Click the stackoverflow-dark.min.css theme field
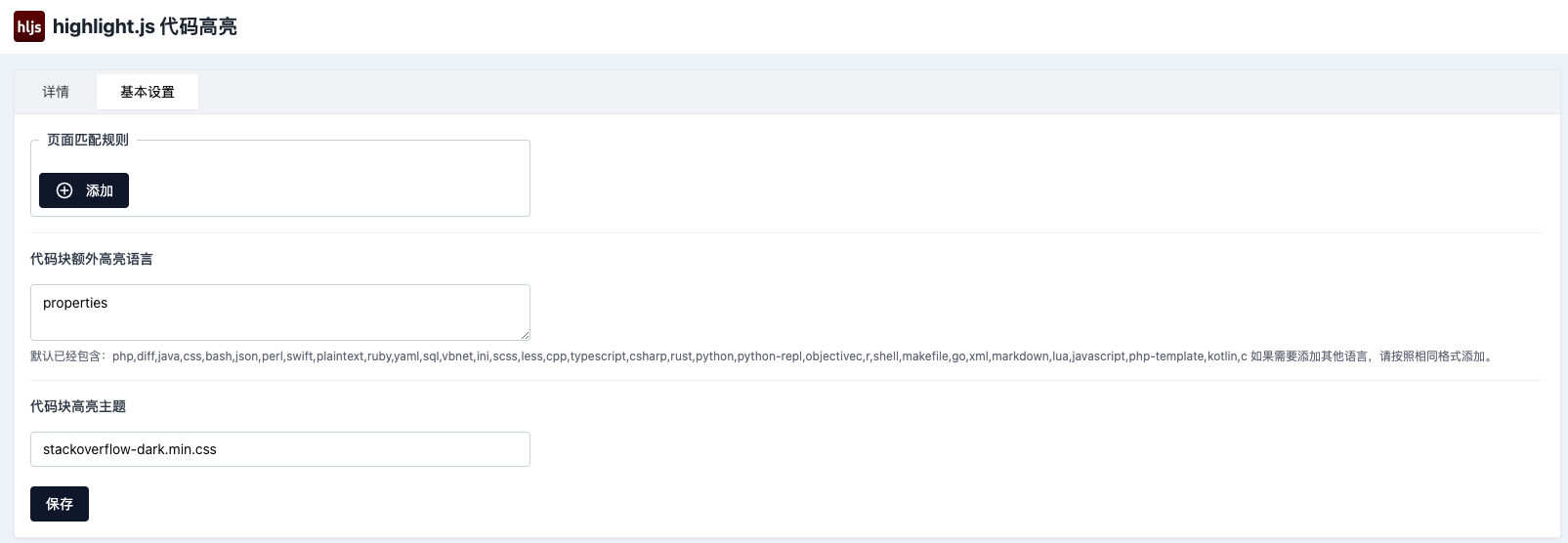This screenshot has width=1568, height=543. point(280,449)
